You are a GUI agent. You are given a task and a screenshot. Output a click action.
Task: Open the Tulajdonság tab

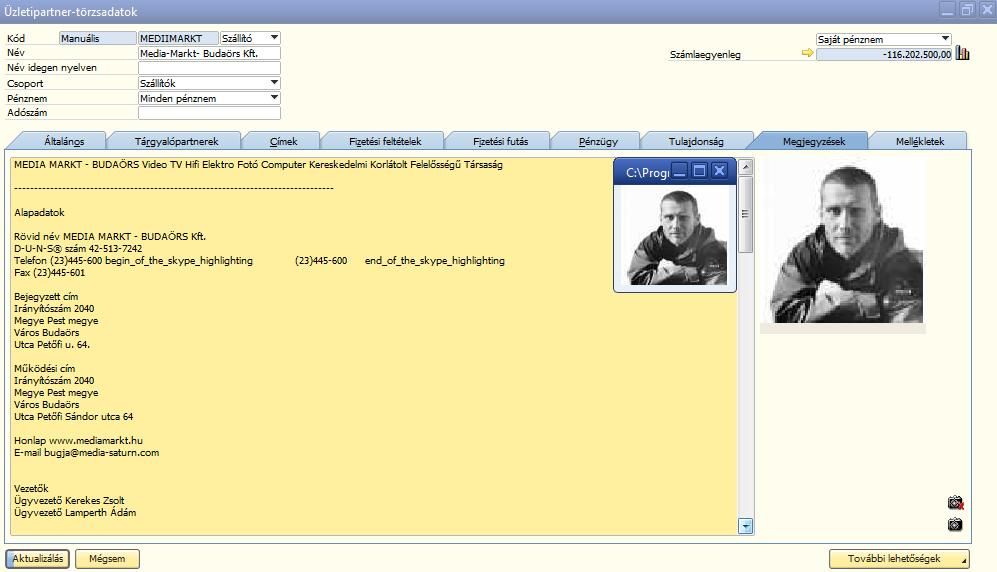(696, 141)
